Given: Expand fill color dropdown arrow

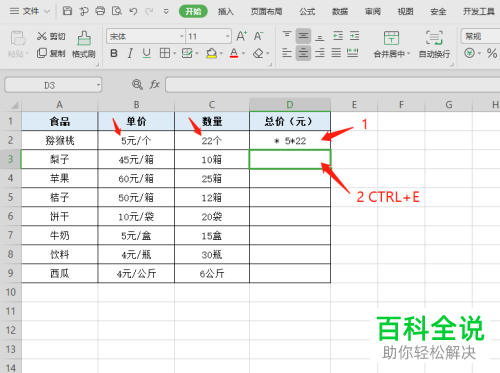Looking at the screenshot, I should (221, 53).
